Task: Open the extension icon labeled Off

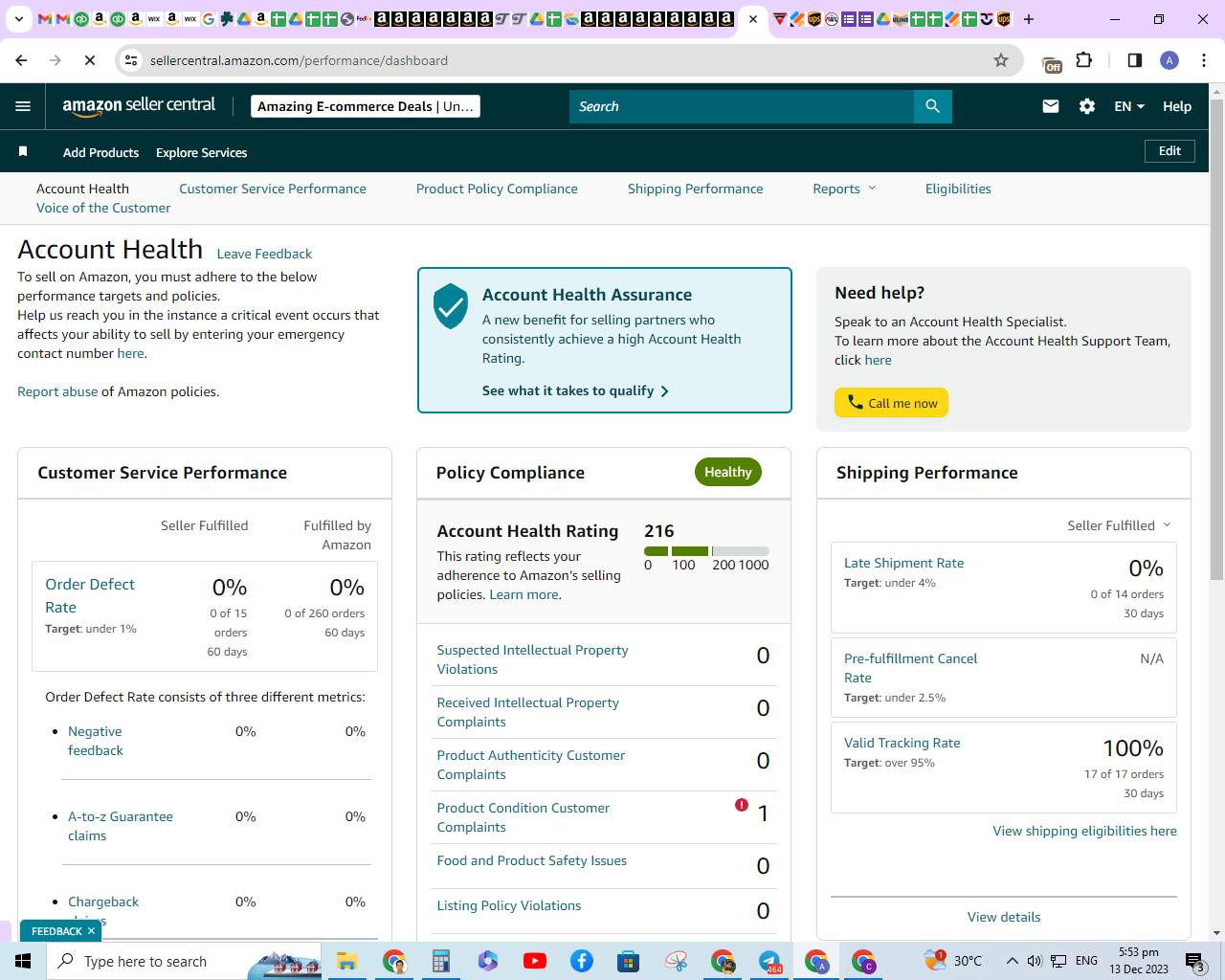Action: [x=1052, y=63]
